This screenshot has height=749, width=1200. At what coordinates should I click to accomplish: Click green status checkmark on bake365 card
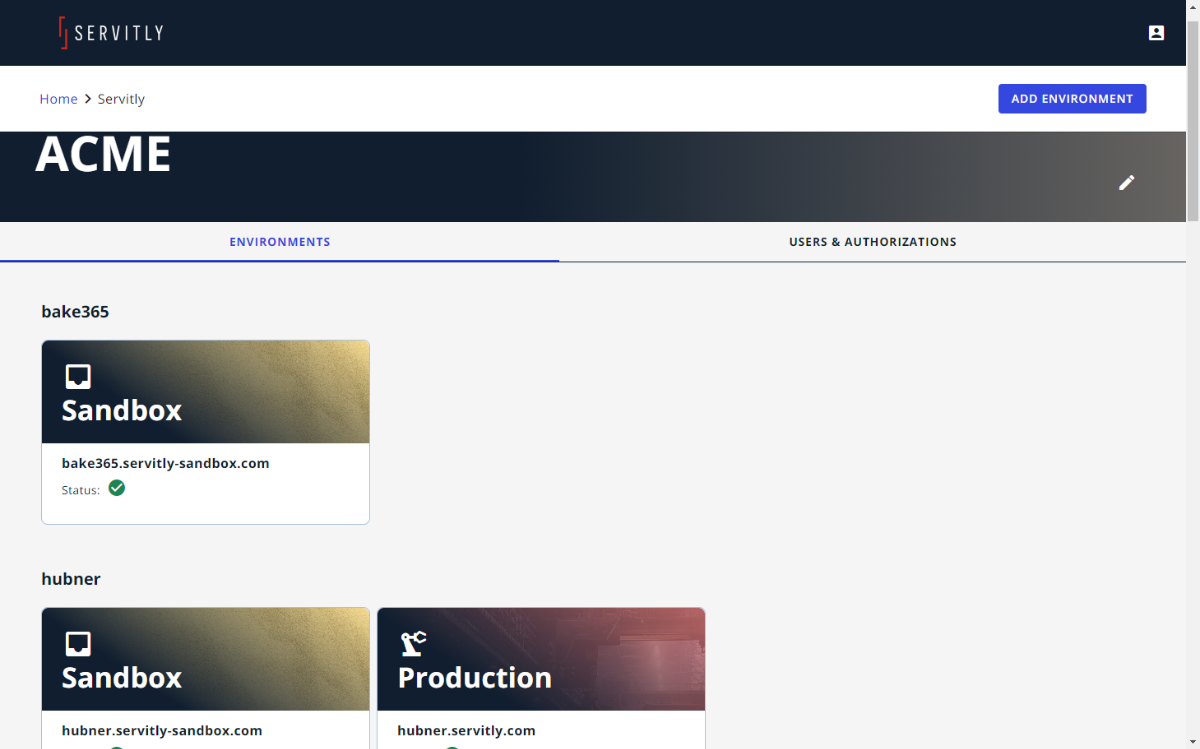(117, 488)
